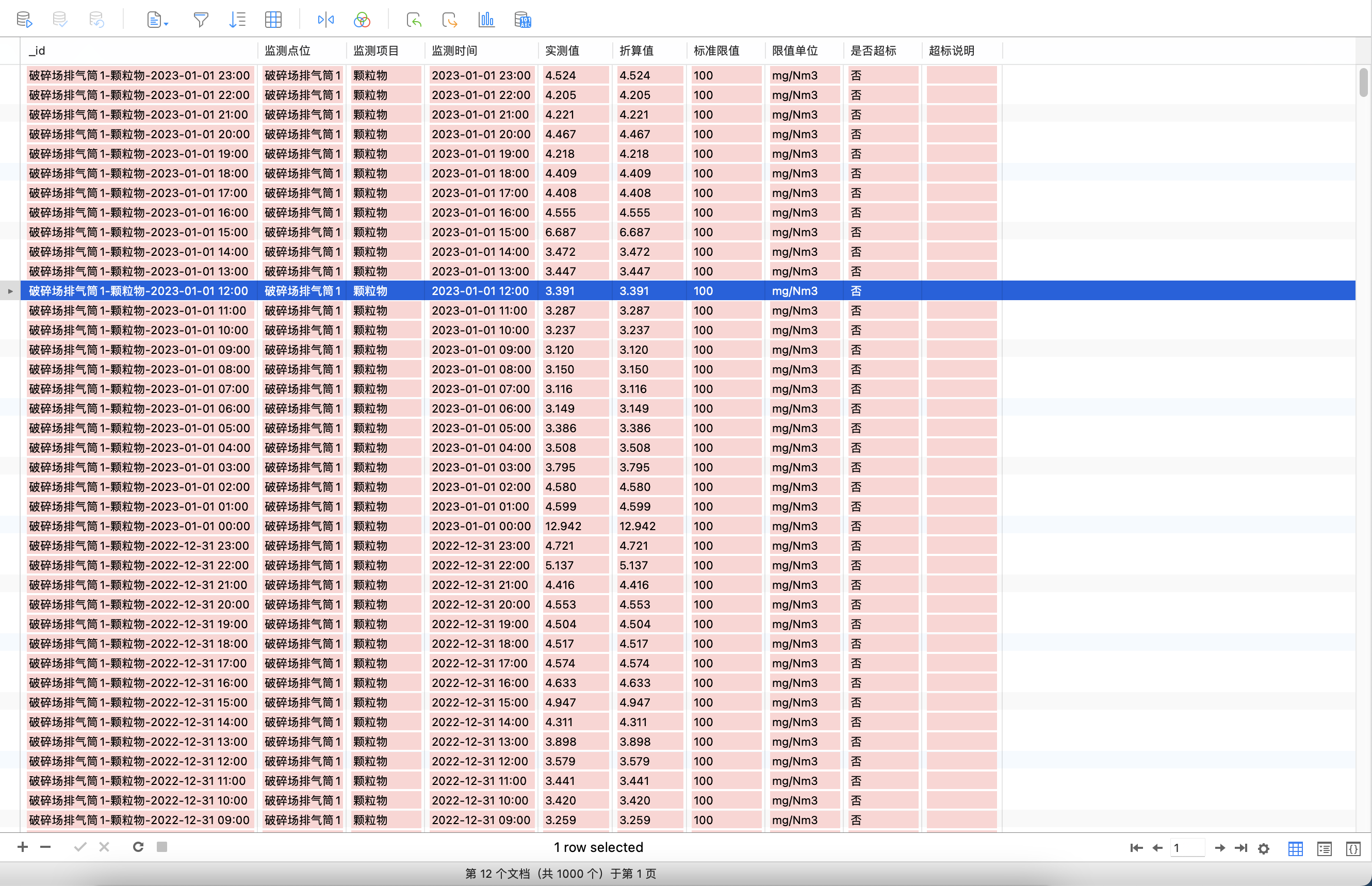The height and width of the screenshot is (886, 1372).
Task: Switch to JSON view
Action: pos(1353,848)
